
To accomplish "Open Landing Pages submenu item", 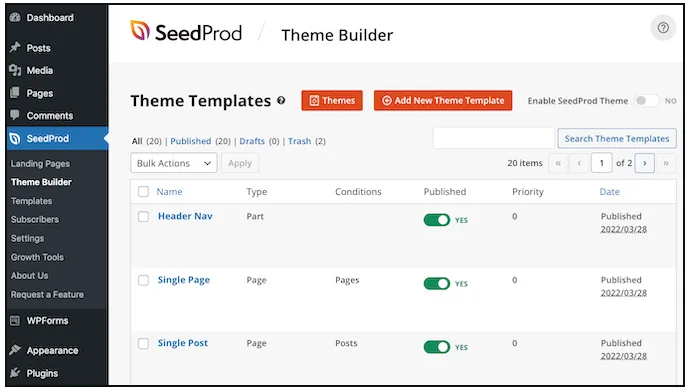I will 40,164.
